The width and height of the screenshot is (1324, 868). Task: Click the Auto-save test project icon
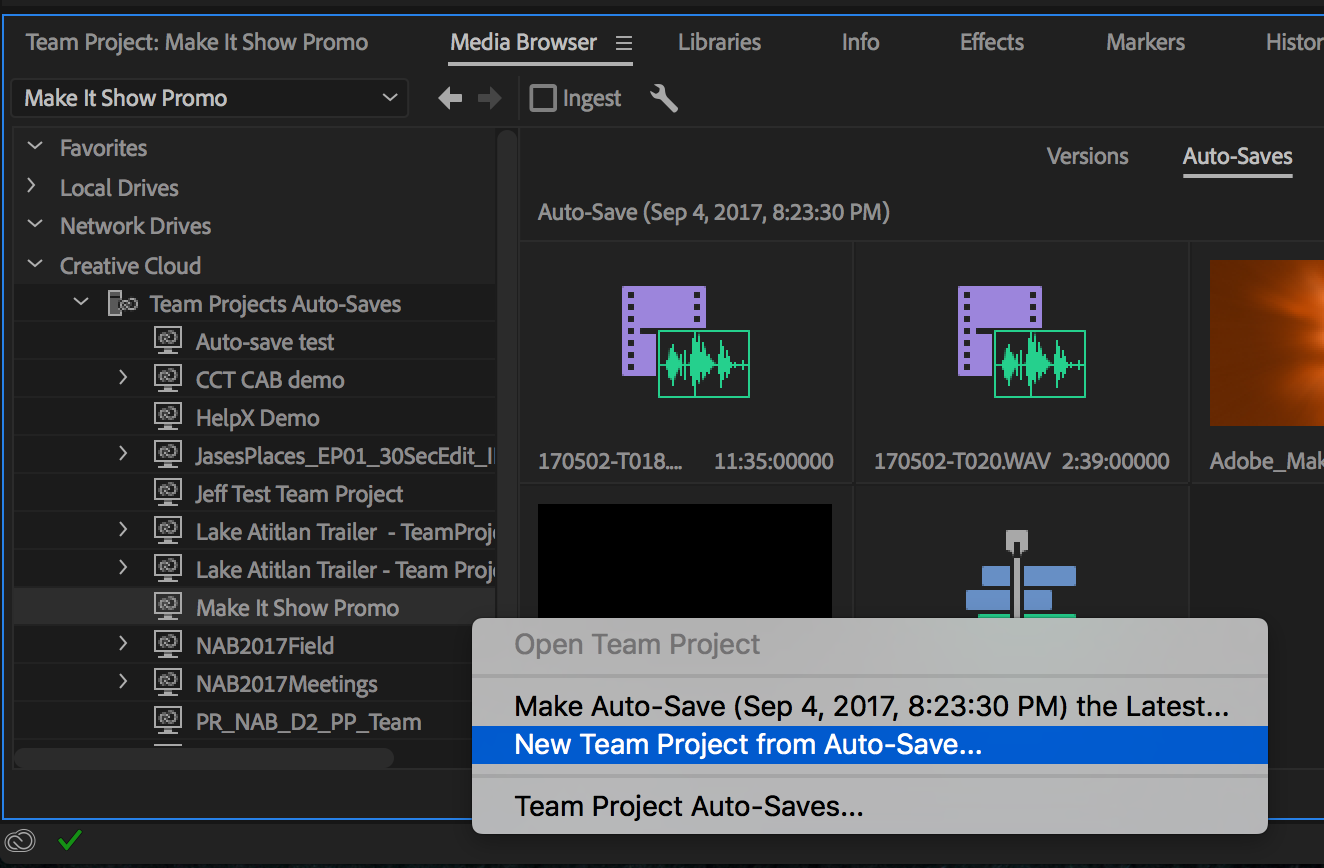pyautogui.click(x=168, y=342)
